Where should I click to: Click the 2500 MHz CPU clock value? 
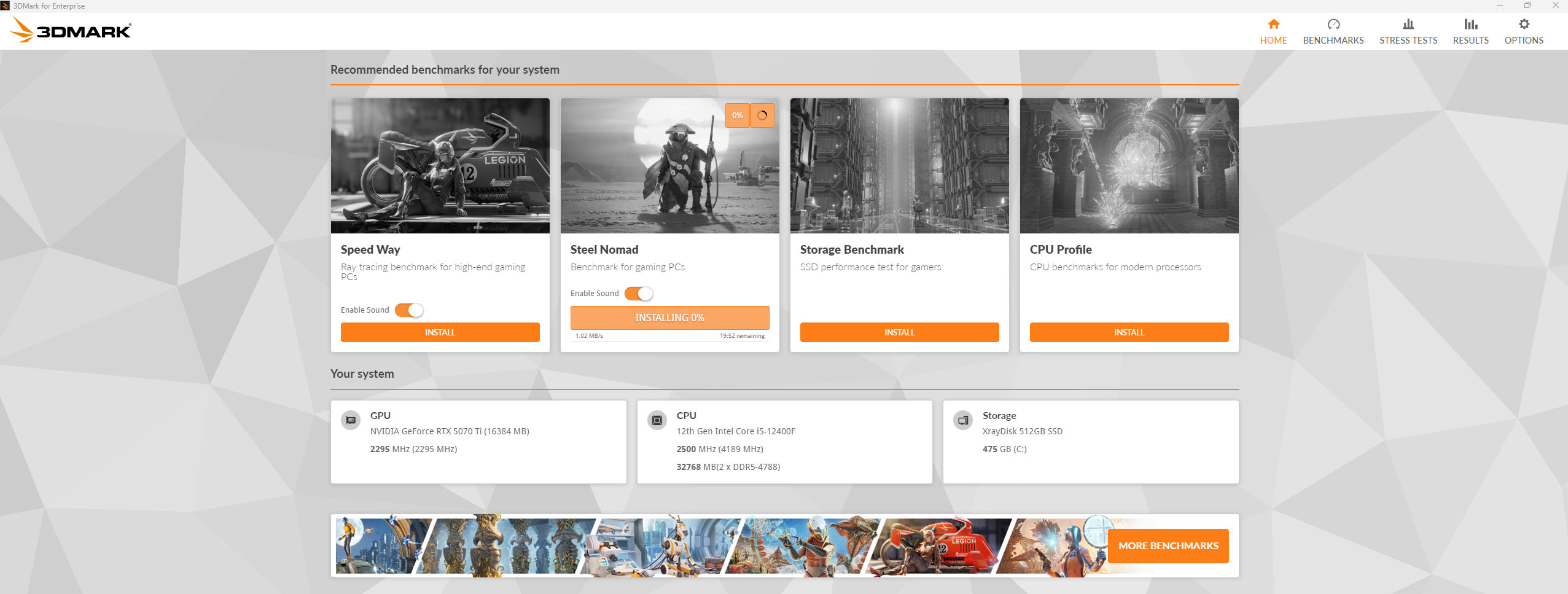pyautogui.click(x=720, y=449)
